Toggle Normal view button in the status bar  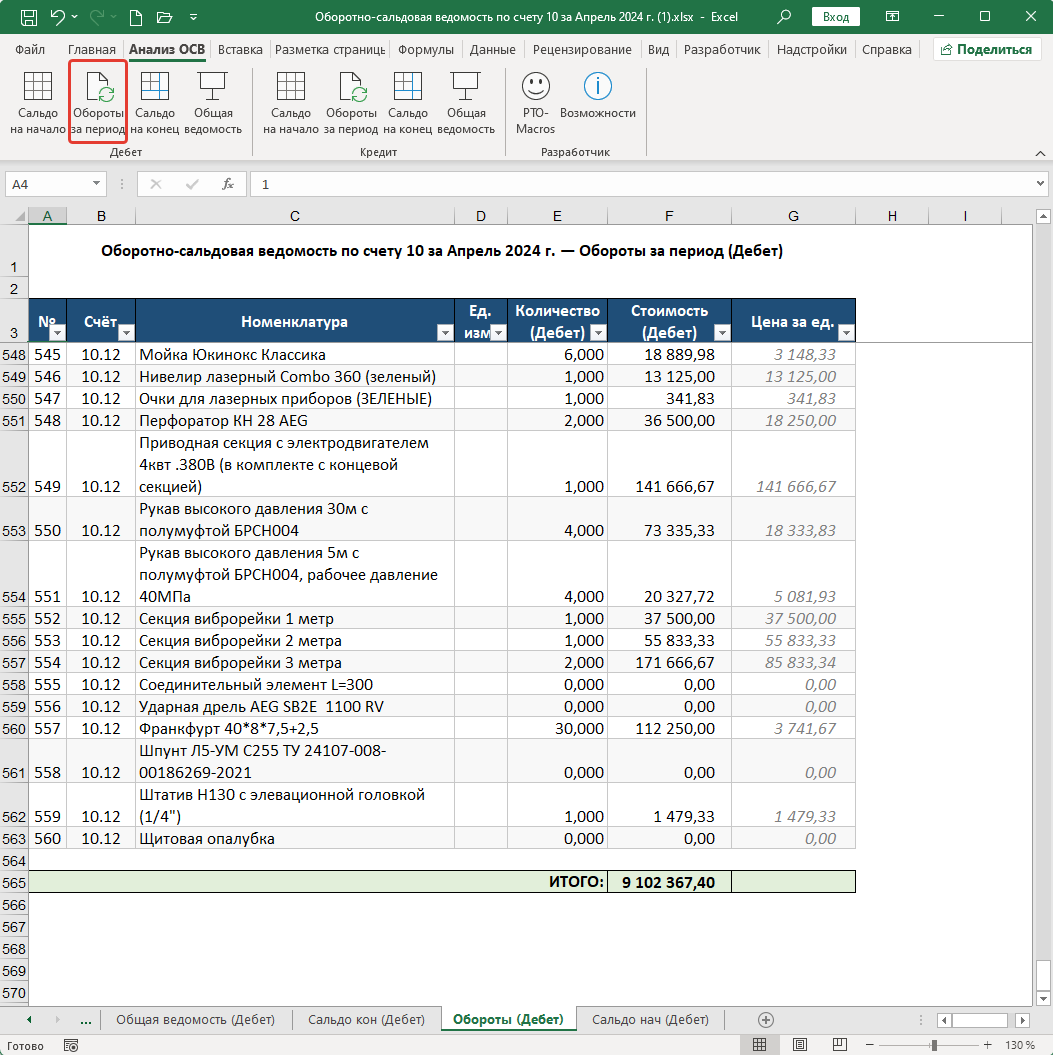pyautogui.click(x=760, y=1044)
